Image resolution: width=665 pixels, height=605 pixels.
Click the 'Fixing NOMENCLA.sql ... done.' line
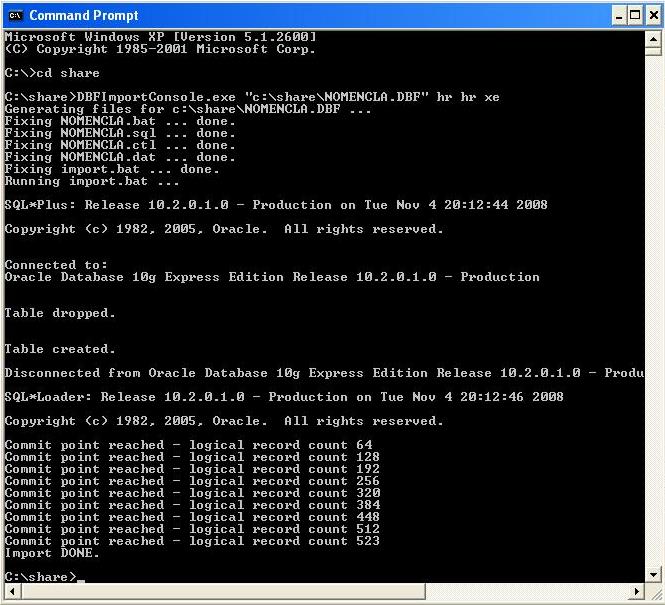point(120,133)
